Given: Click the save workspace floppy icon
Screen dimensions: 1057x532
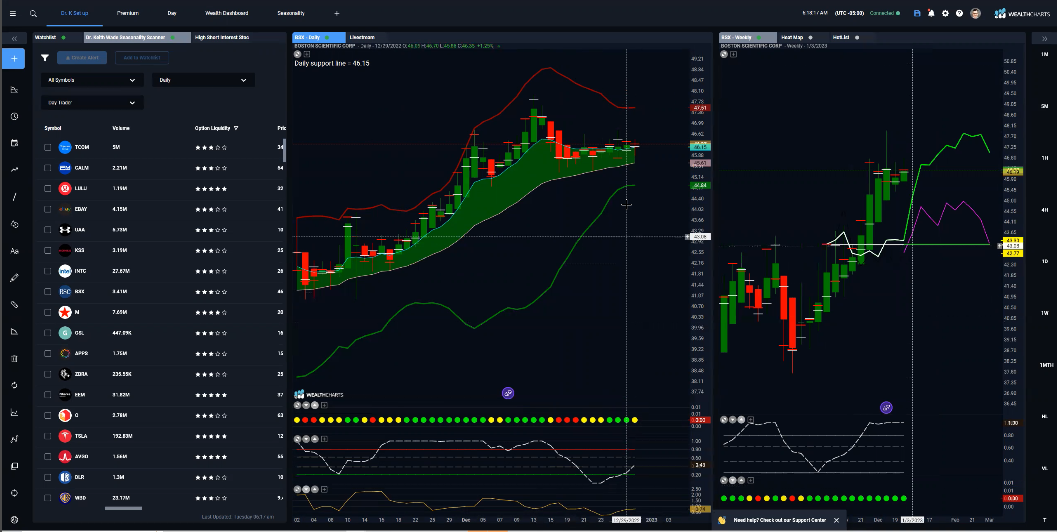Looking at the screenshot, I should (x=917, y=13).
